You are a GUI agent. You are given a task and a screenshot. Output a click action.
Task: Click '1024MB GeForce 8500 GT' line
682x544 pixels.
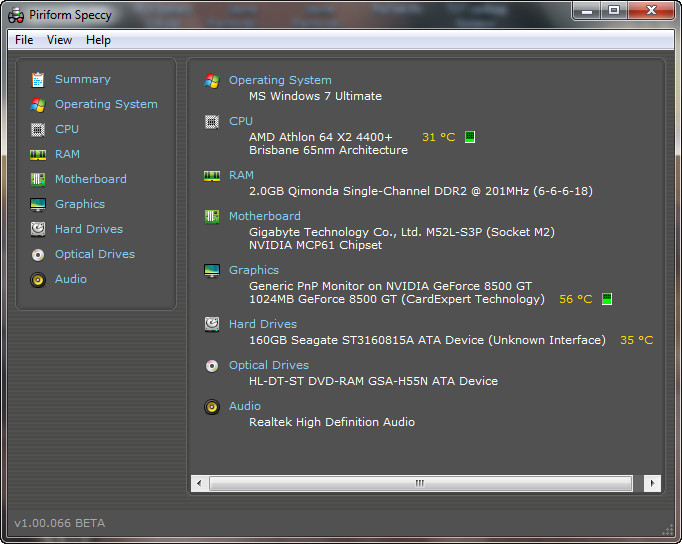tap(397, 299)
